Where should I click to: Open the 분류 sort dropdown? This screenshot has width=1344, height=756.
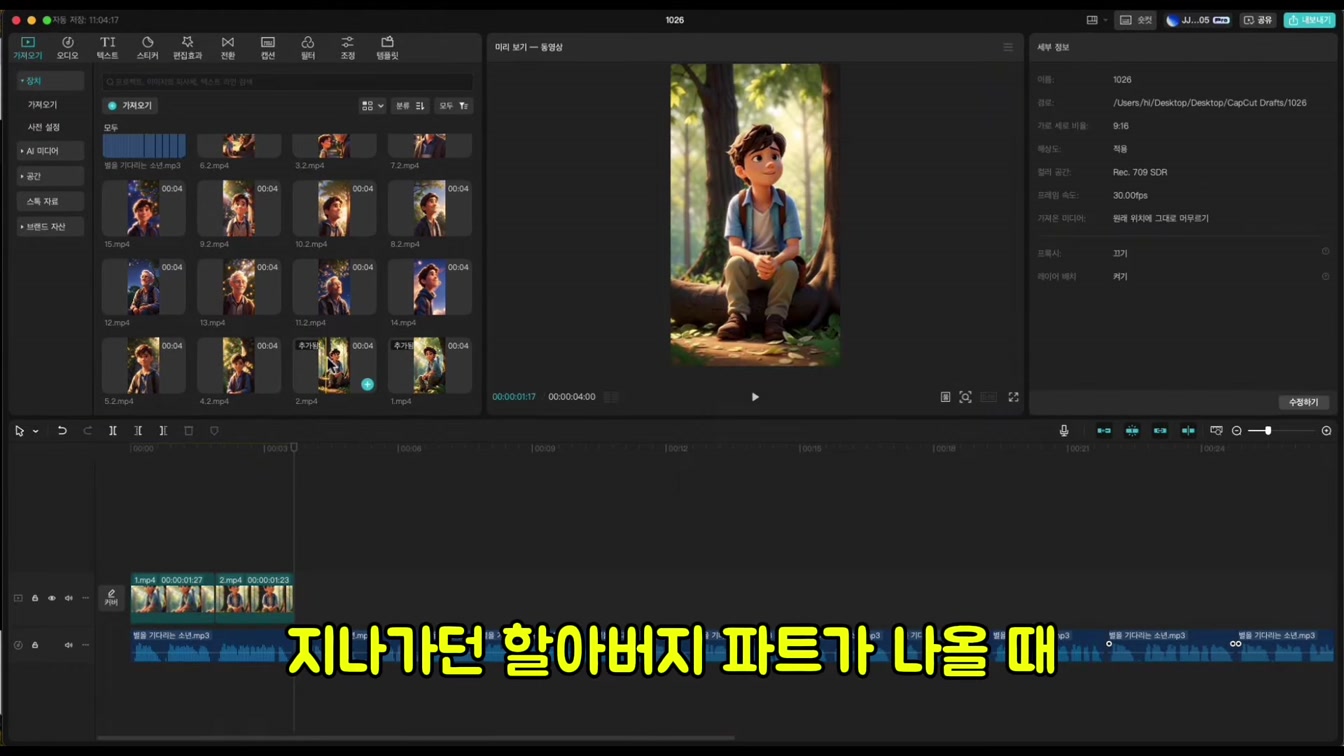tap(410, 105)
